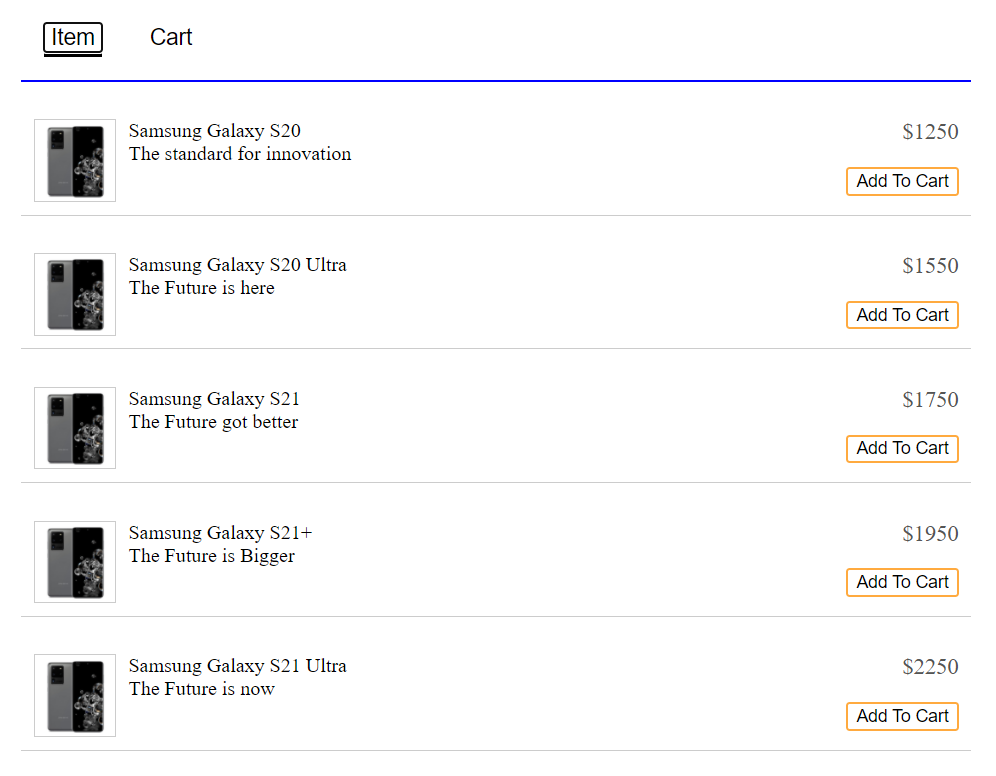View the Galaxy S21 Ultra product picture
Screen dimensions: 996x776
point(75,695)
